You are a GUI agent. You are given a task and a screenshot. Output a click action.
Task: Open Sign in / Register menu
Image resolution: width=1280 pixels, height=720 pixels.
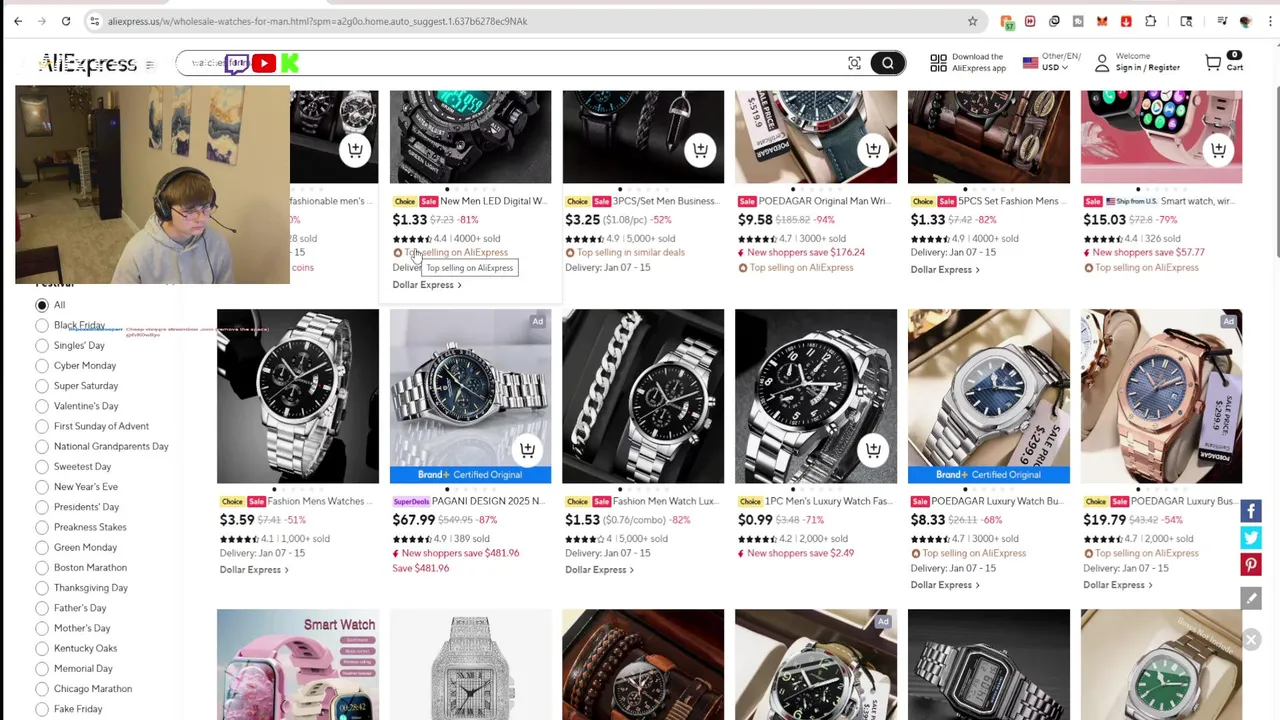(1137, 62)
